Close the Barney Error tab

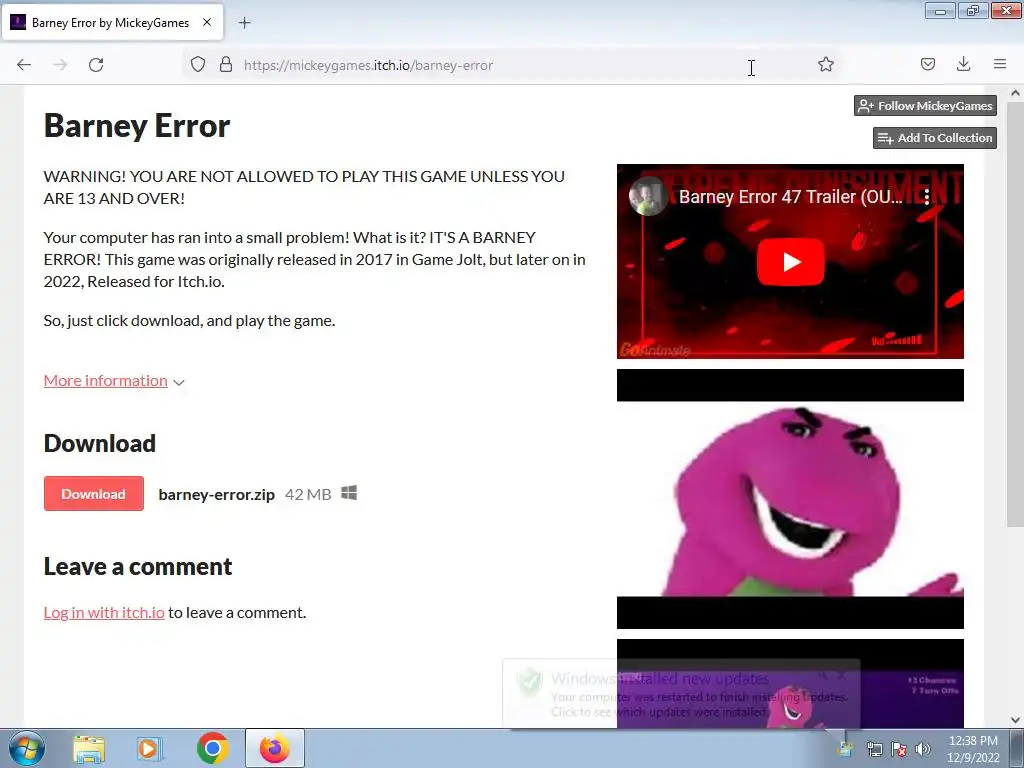tap(207, 22)
